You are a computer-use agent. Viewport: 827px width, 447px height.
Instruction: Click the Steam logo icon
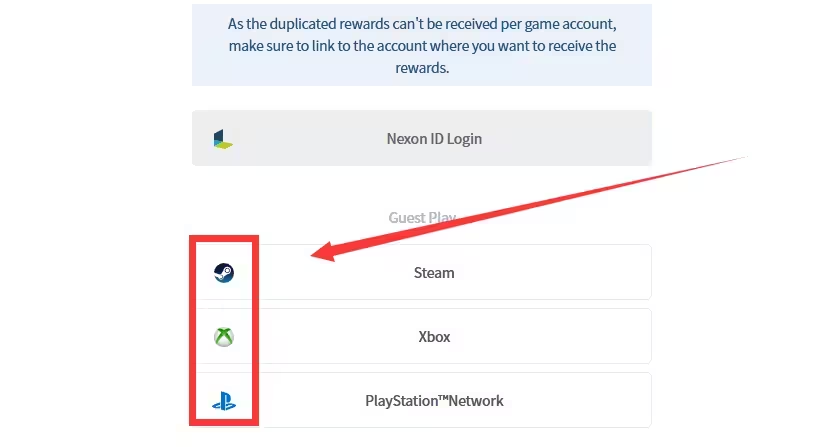224,273
